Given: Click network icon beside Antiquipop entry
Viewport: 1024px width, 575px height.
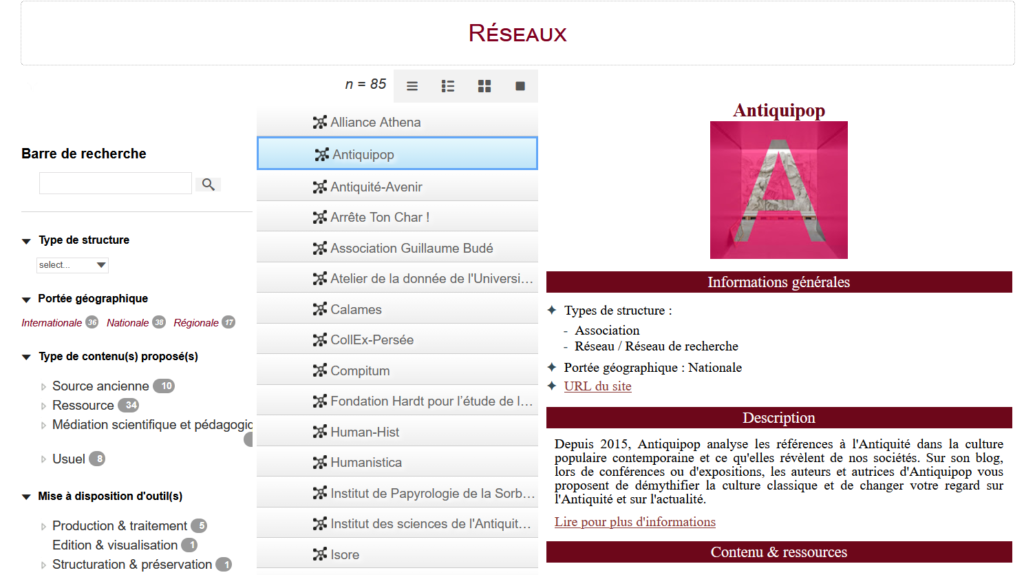Looking at the screenshot, I should pyautogui.click(x=321, y=155).
